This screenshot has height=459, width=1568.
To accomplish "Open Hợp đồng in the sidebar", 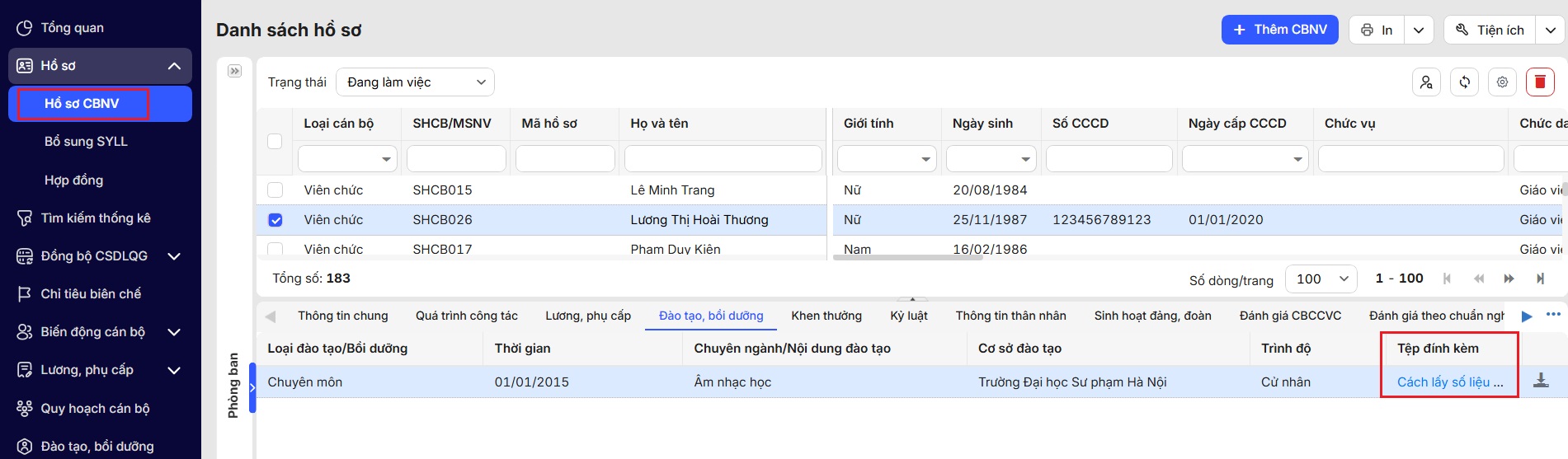I will tap(73, 180).
